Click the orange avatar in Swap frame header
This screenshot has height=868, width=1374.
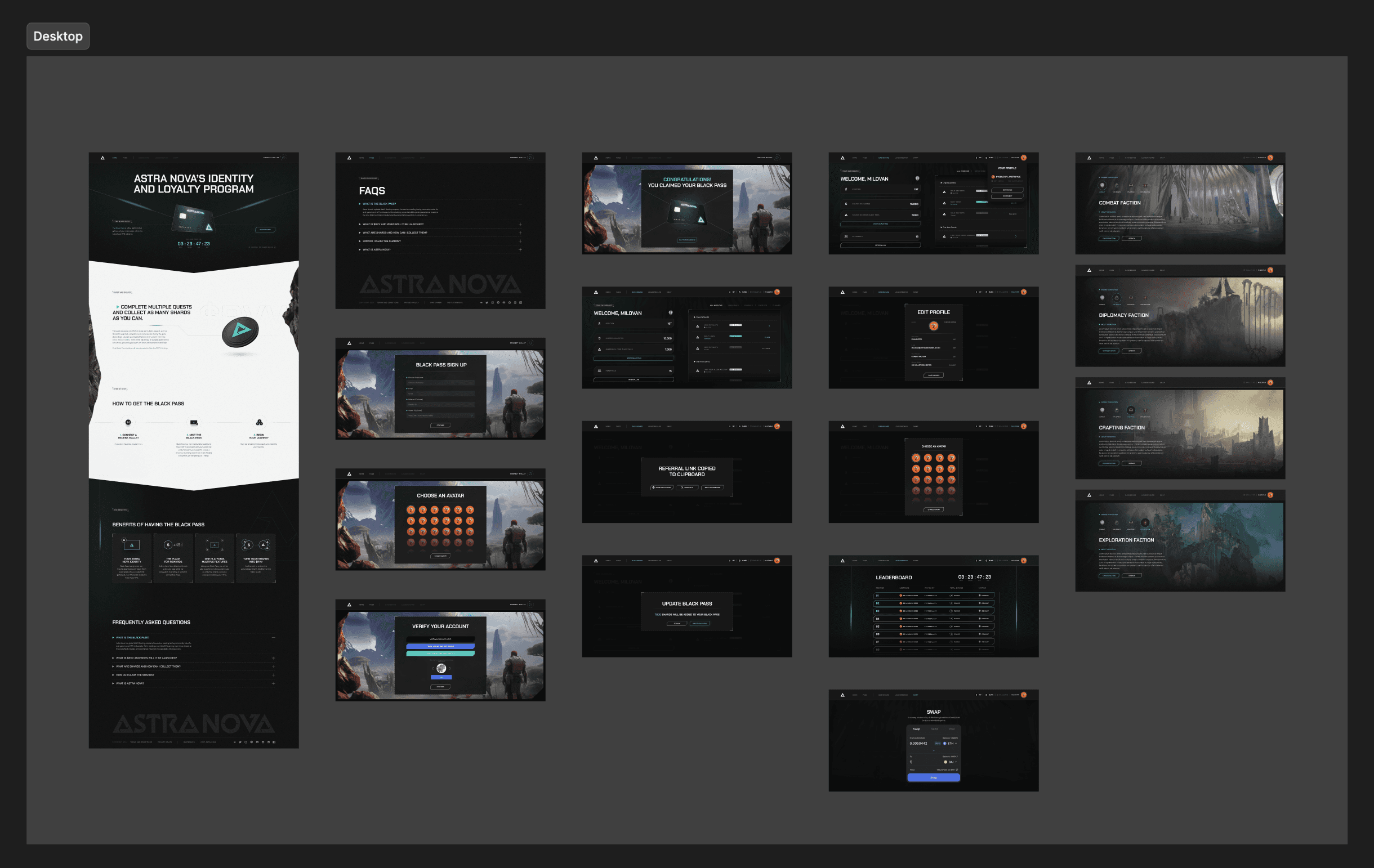1024,695
